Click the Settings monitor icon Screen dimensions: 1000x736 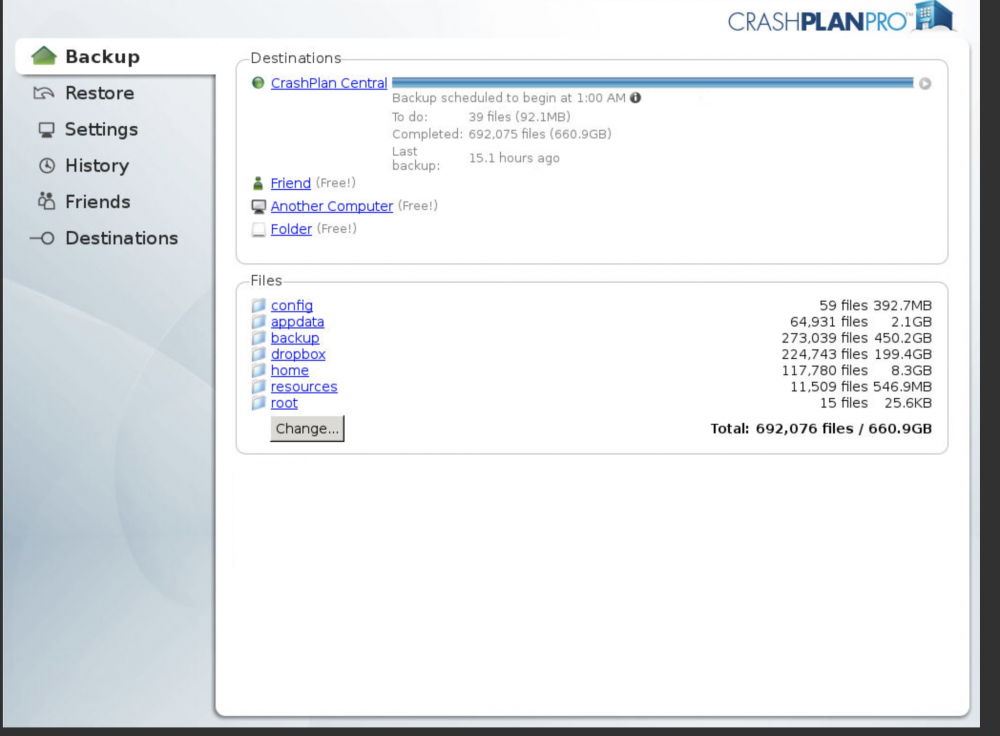(47, 130)
